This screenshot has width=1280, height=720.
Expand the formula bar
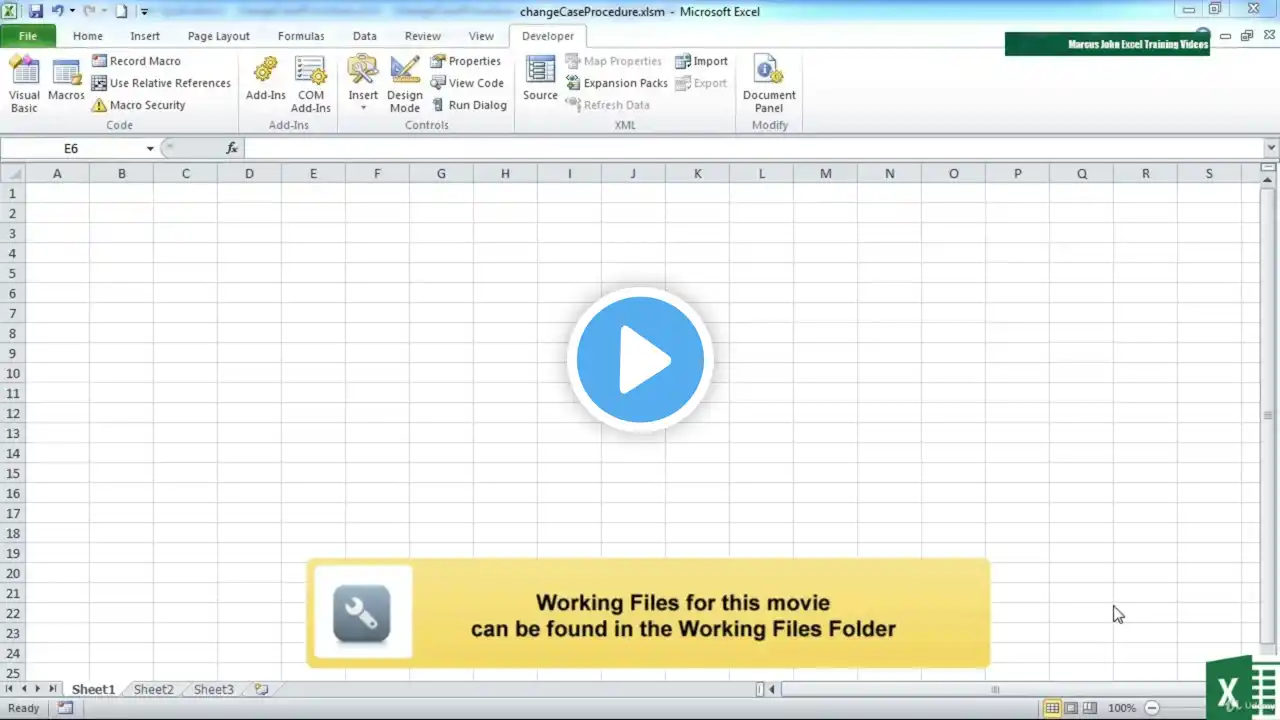1271,148
